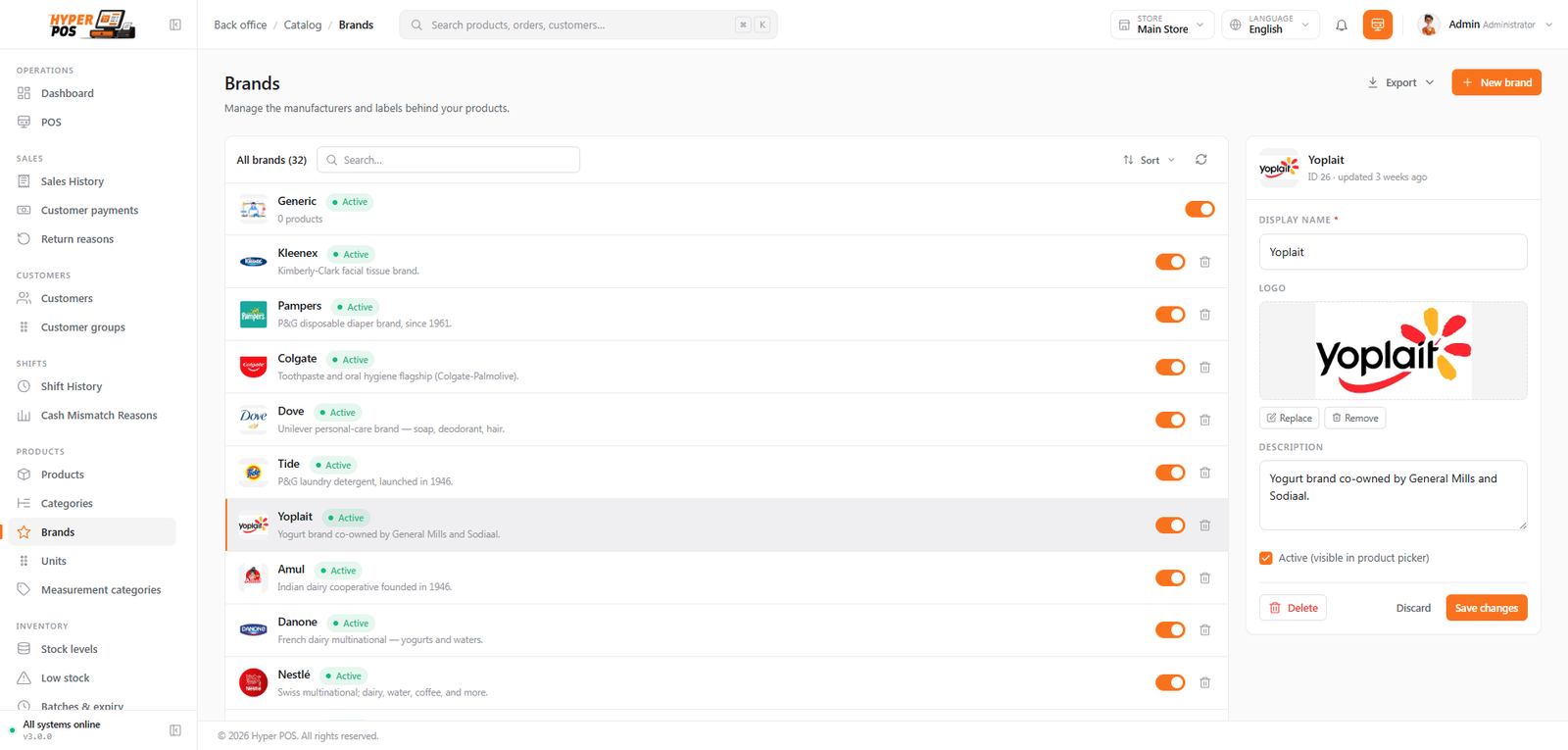Viewport: 1568px width, 750px height.
Task: Toggle the Colgate brand active switch
Action: pyautogui.click(x=1170, y=368)
